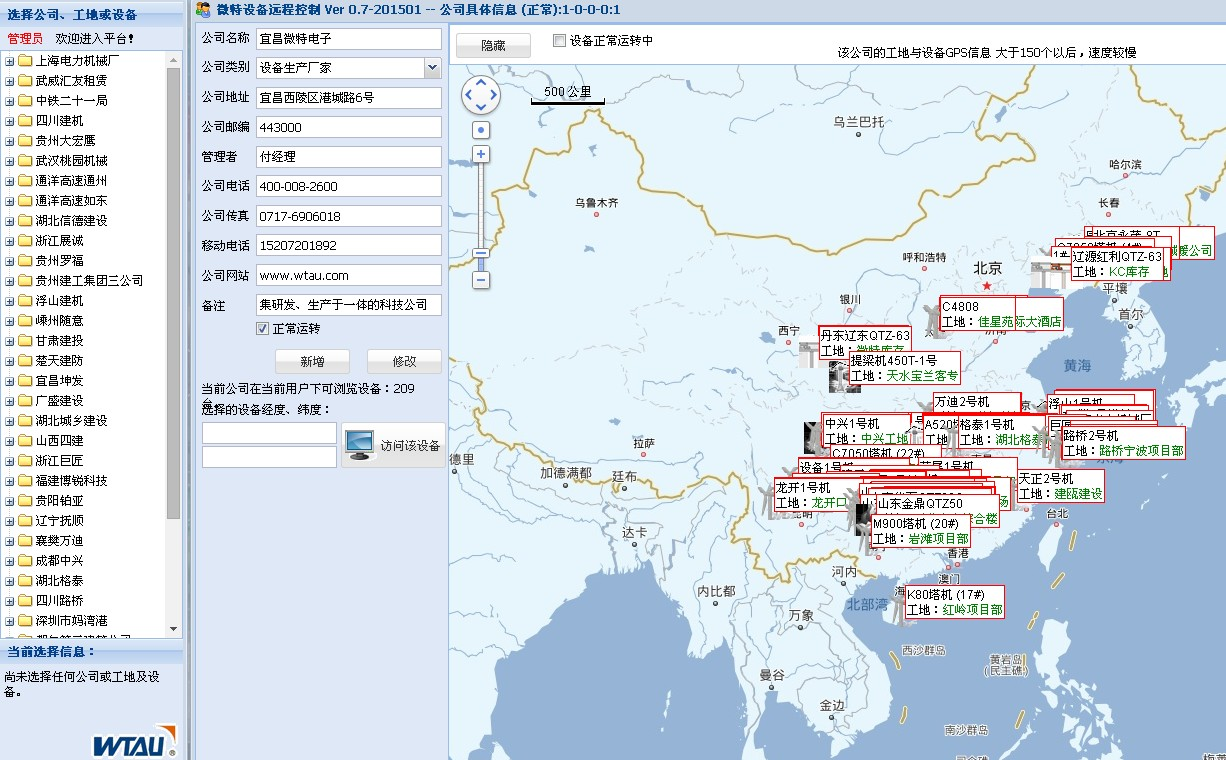Pan the map right with the right arrow

coord(493,95)
